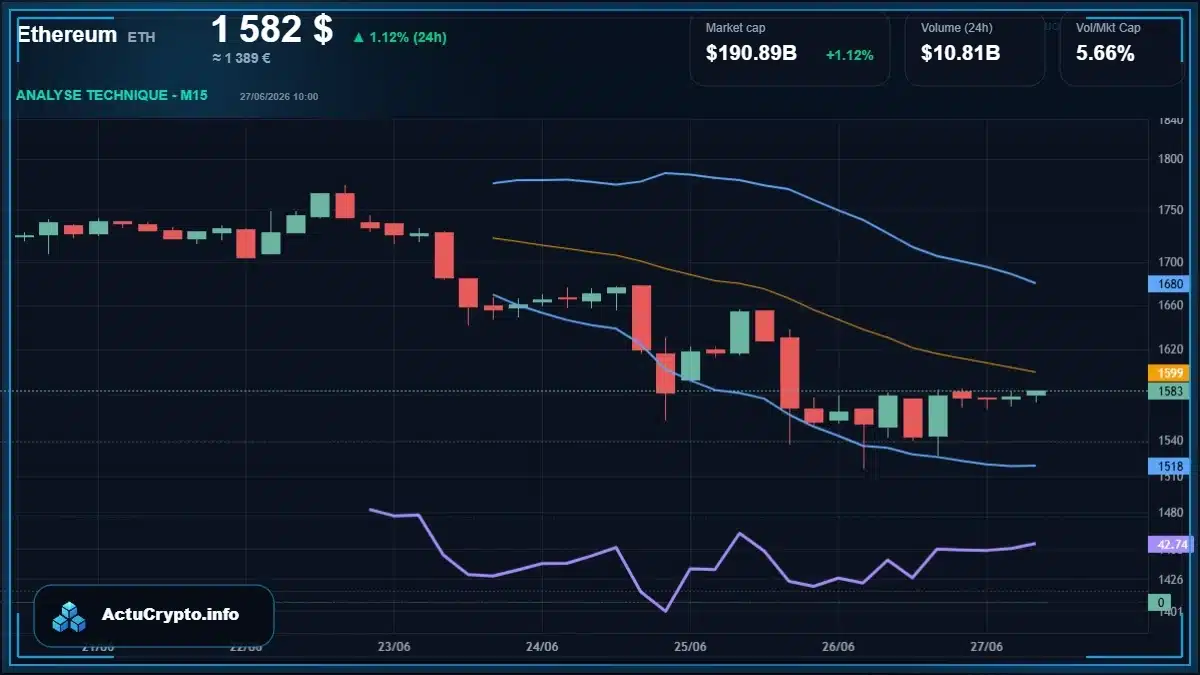The image size is (1200, 675).
Task: Click the ETH ticker symbol
Action: tap(141, 37)
